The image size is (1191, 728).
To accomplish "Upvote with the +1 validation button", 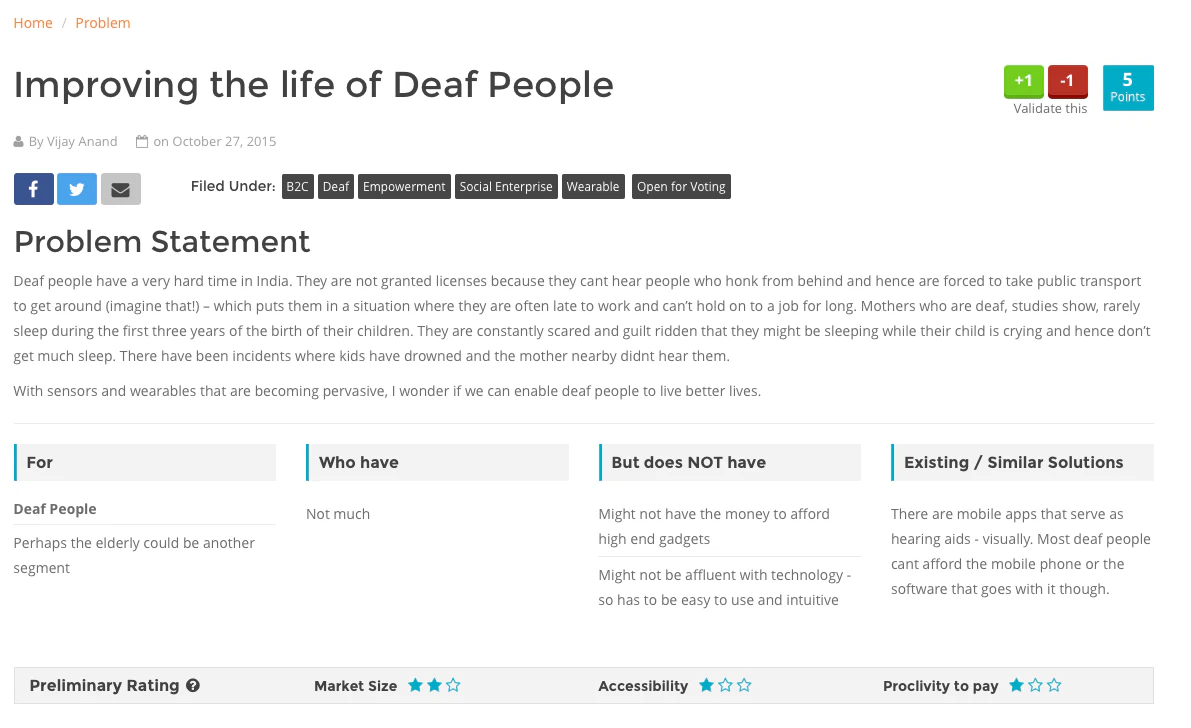I will click(1023, 81).
